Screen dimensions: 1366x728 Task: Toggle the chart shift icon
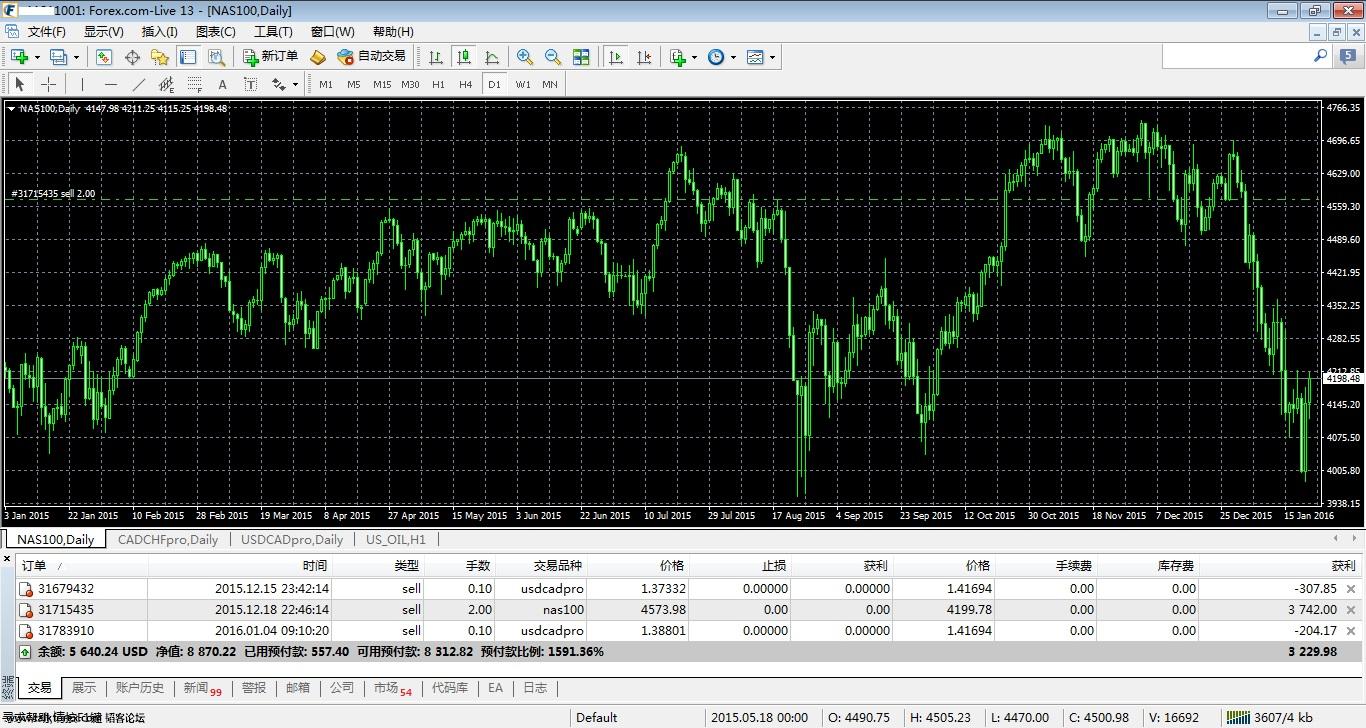click(644, 57)
